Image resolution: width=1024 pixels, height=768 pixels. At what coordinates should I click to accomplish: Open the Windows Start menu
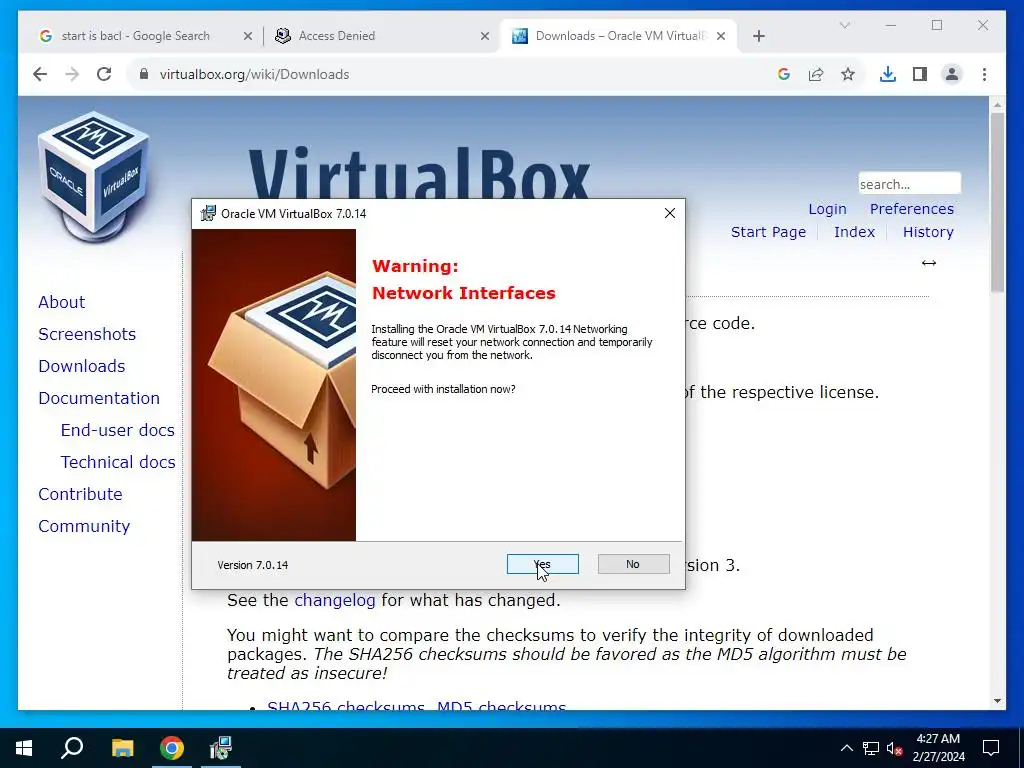pyautogui.click(x=24, y=748)
